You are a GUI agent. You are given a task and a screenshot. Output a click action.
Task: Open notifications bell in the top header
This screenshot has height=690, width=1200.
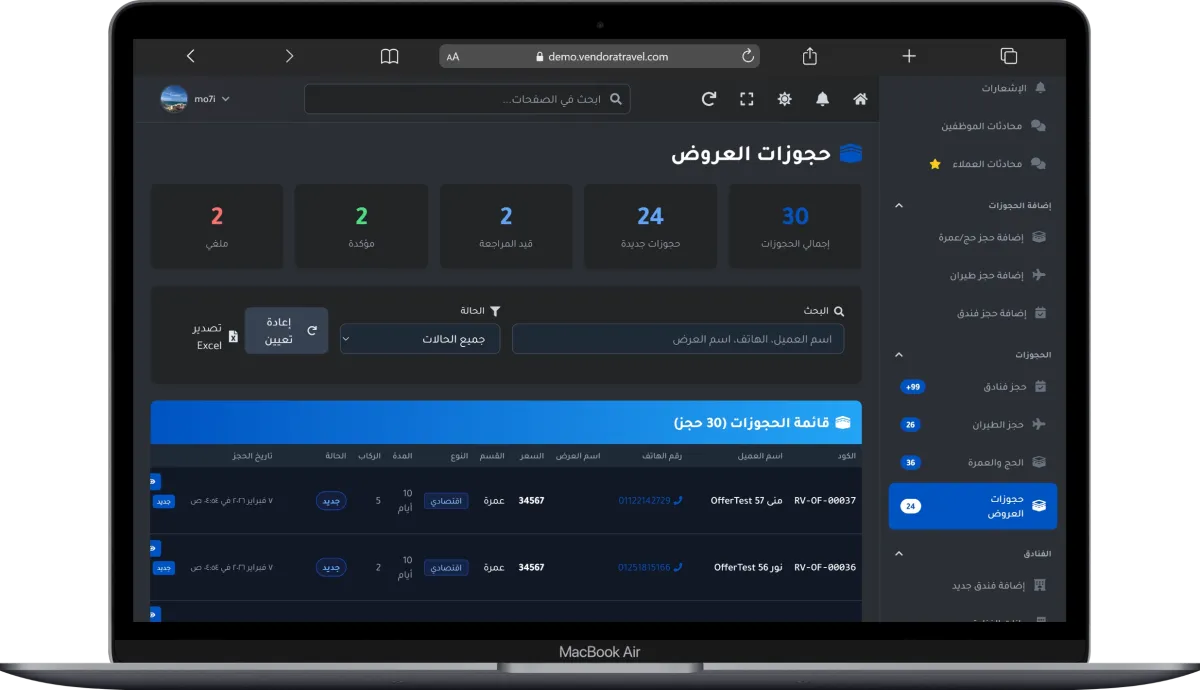[822, 99]
